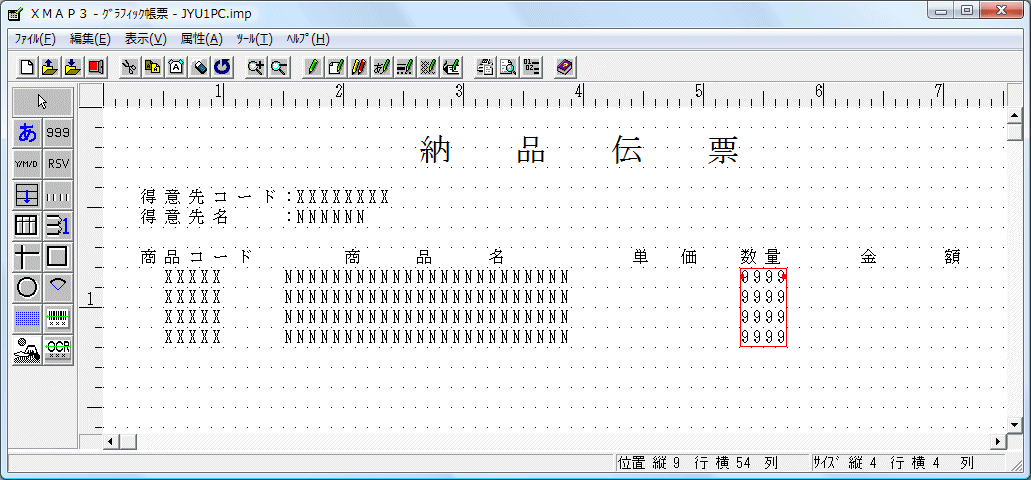The width and height of the screenshot is (1031, 480).
Task: Click the horizontal scrollbar left arrow
Action: coord(111,441)
